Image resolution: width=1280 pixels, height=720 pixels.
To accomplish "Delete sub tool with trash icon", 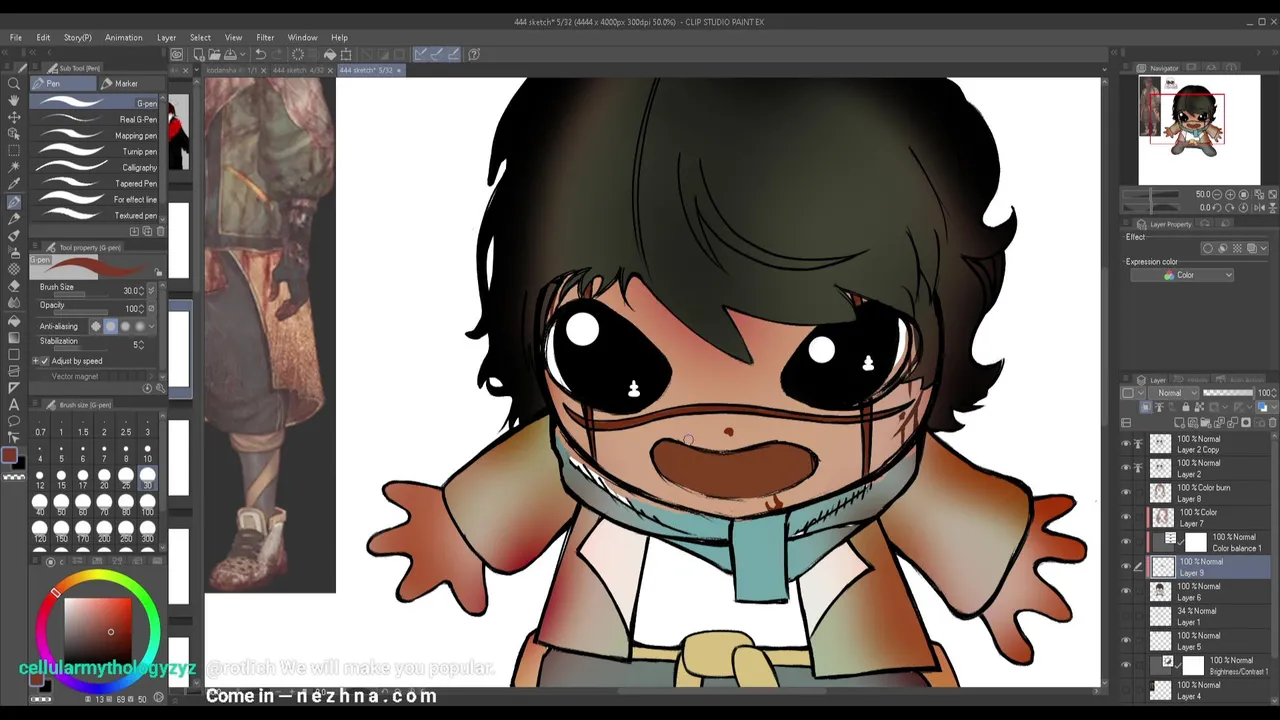I will coord(159,231).
